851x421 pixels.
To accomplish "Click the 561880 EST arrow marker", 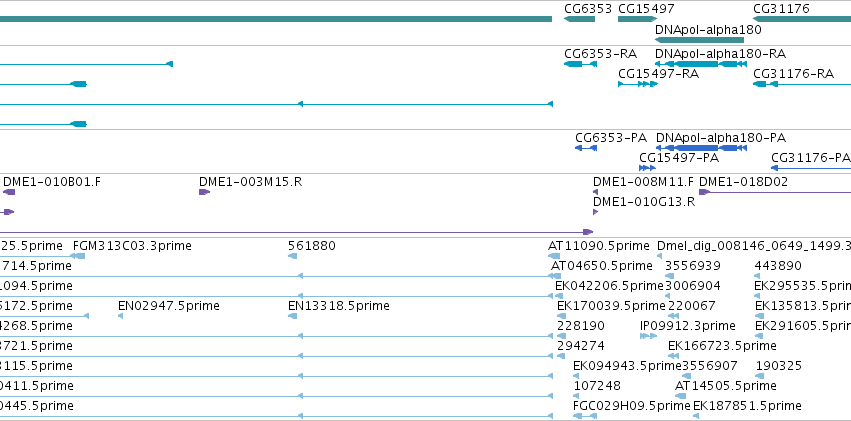I will [x=293, y=256].
